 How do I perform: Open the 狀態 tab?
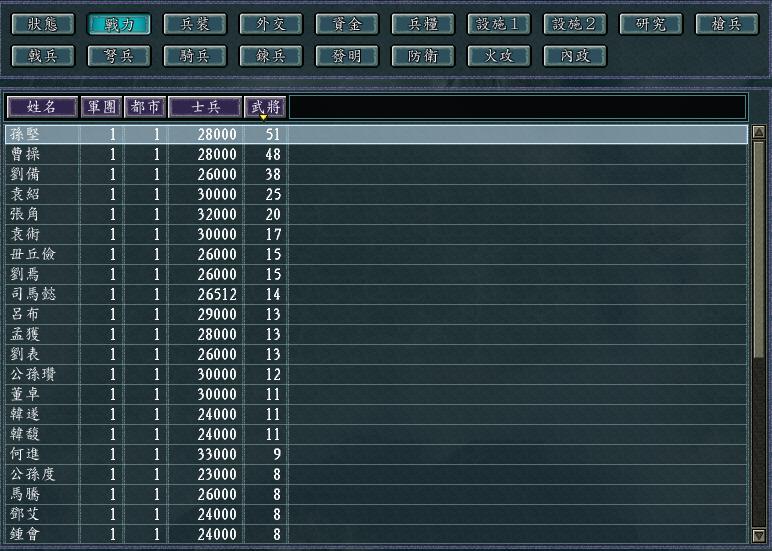click(43, 24)
